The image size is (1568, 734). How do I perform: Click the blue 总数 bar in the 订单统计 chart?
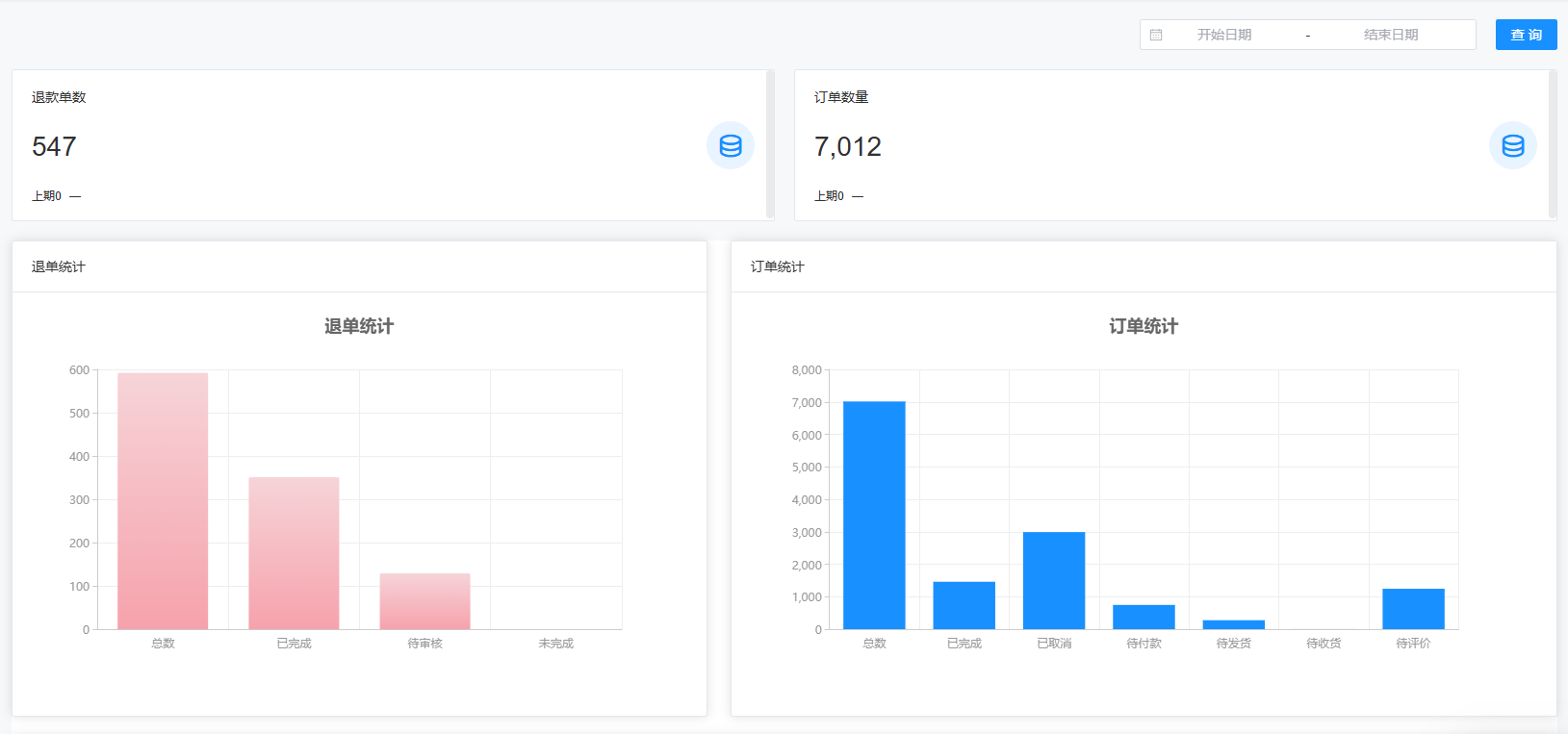click(x=874, y=516)
